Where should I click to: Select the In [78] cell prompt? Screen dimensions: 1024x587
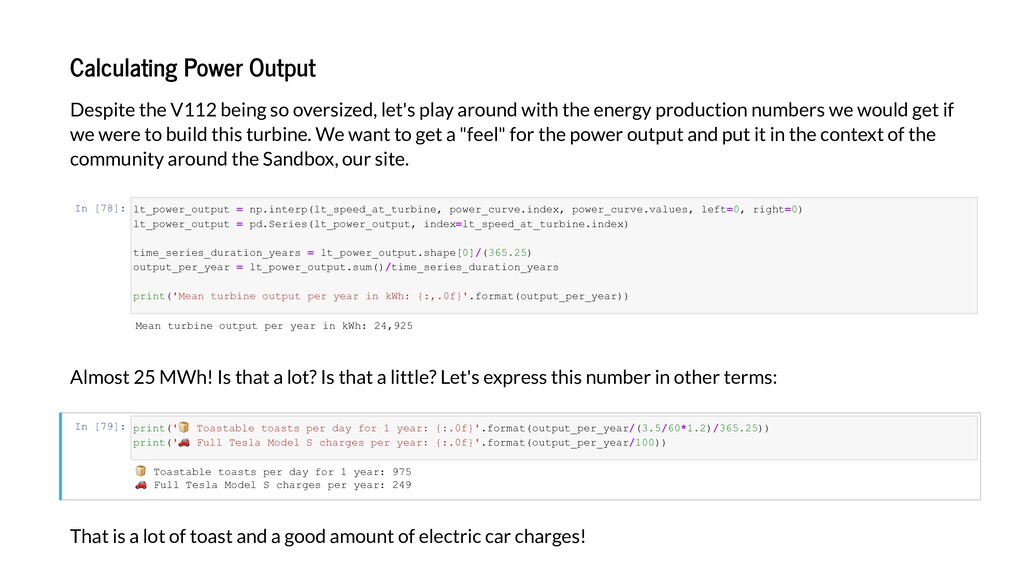pyautogui.click(x=99, y=208)
